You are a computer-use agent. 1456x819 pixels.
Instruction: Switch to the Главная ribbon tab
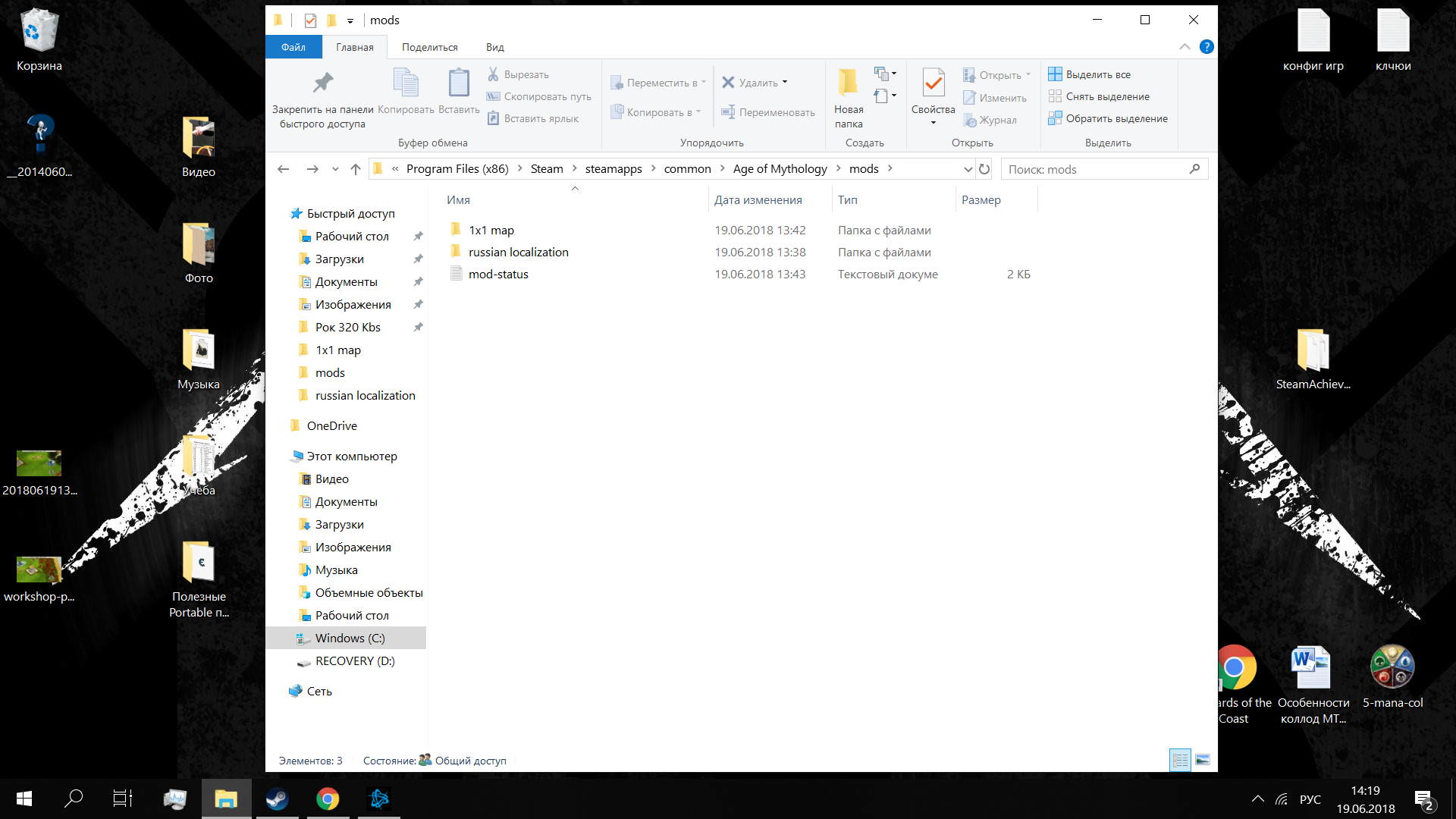[x=355, y=47]
